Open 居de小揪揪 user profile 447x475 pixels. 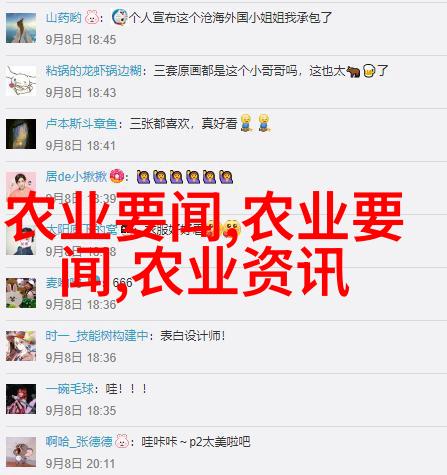click(x=76, y=176)
